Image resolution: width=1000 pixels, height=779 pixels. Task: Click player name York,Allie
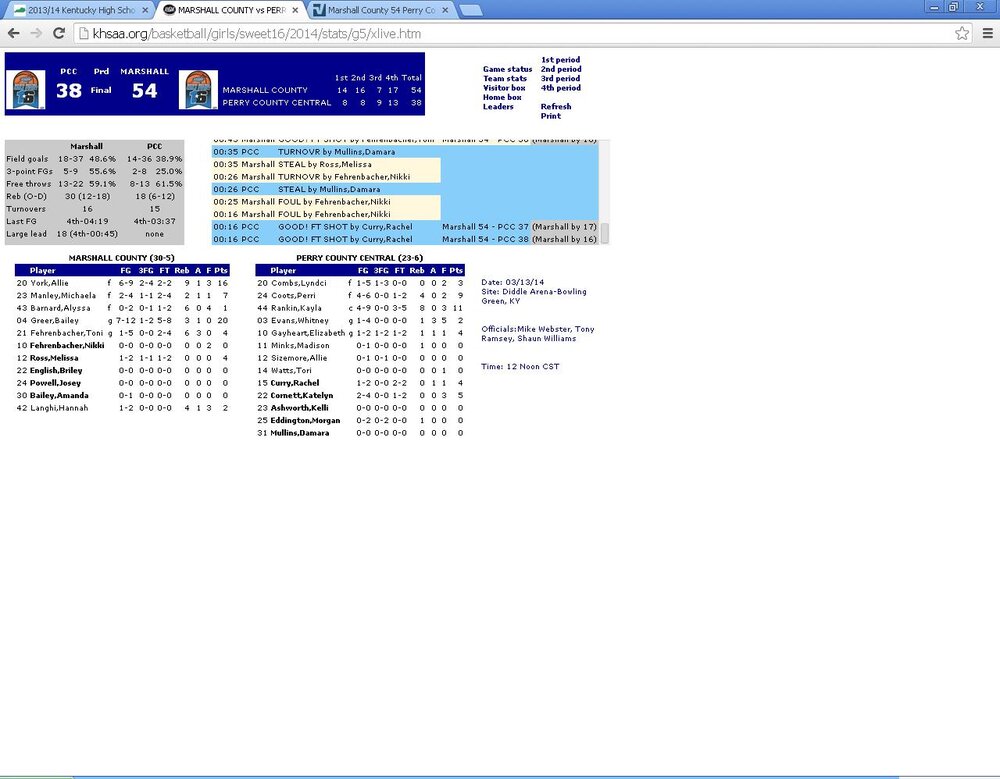tap(49, 283)
